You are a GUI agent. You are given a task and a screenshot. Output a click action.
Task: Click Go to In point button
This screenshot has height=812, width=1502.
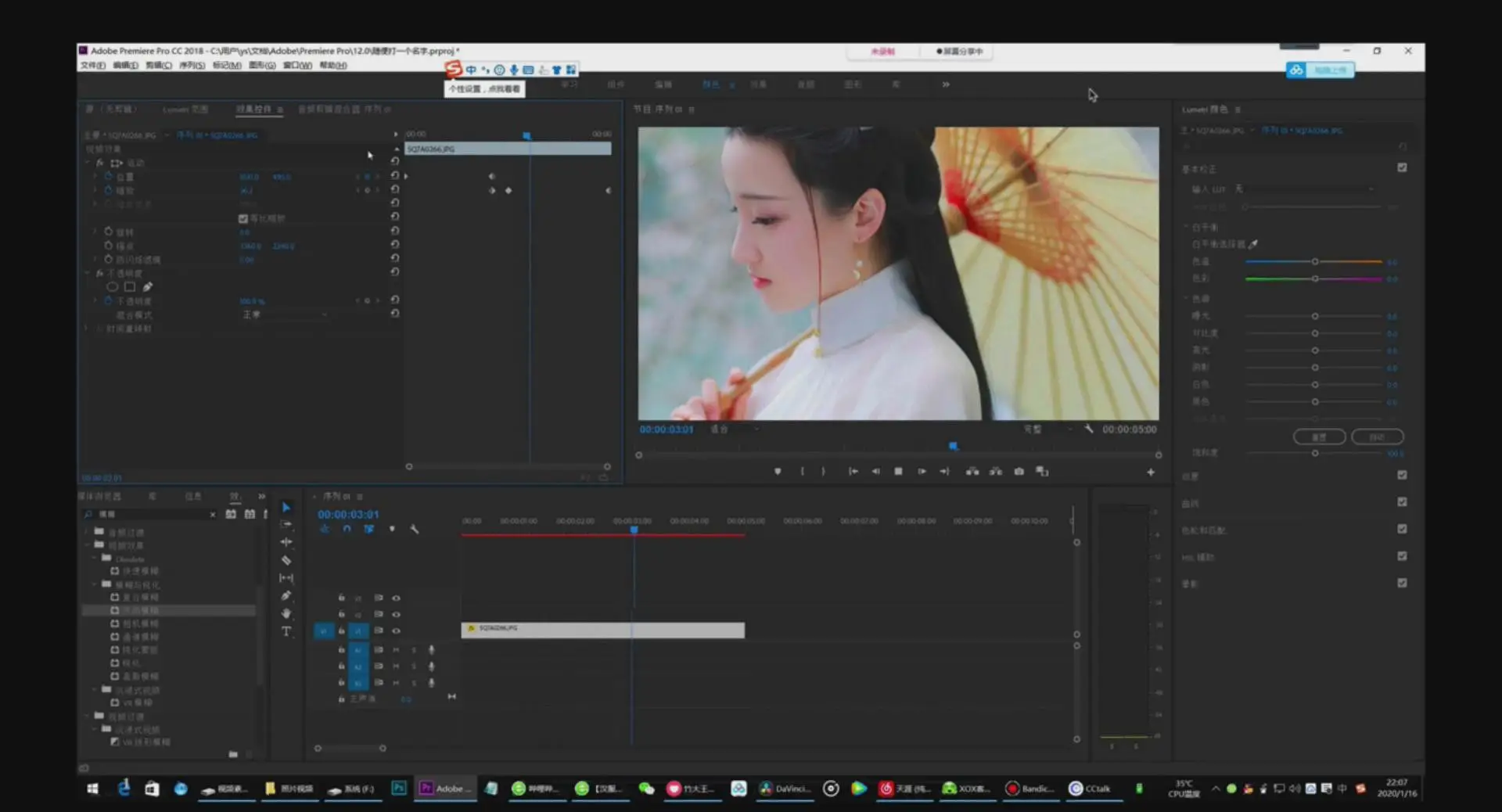[853, 472]
